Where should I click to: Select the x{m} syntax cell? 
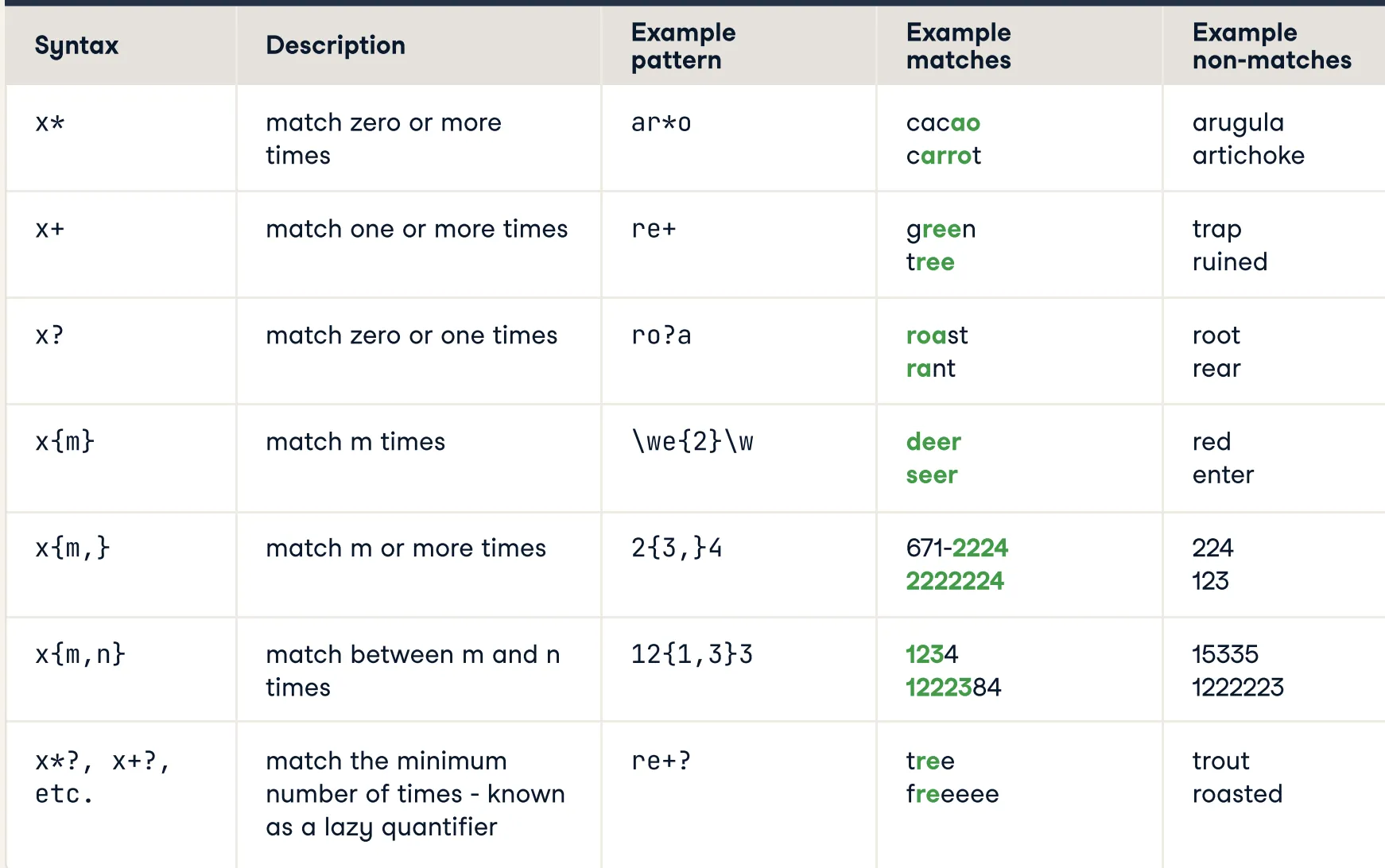point(64,442)
